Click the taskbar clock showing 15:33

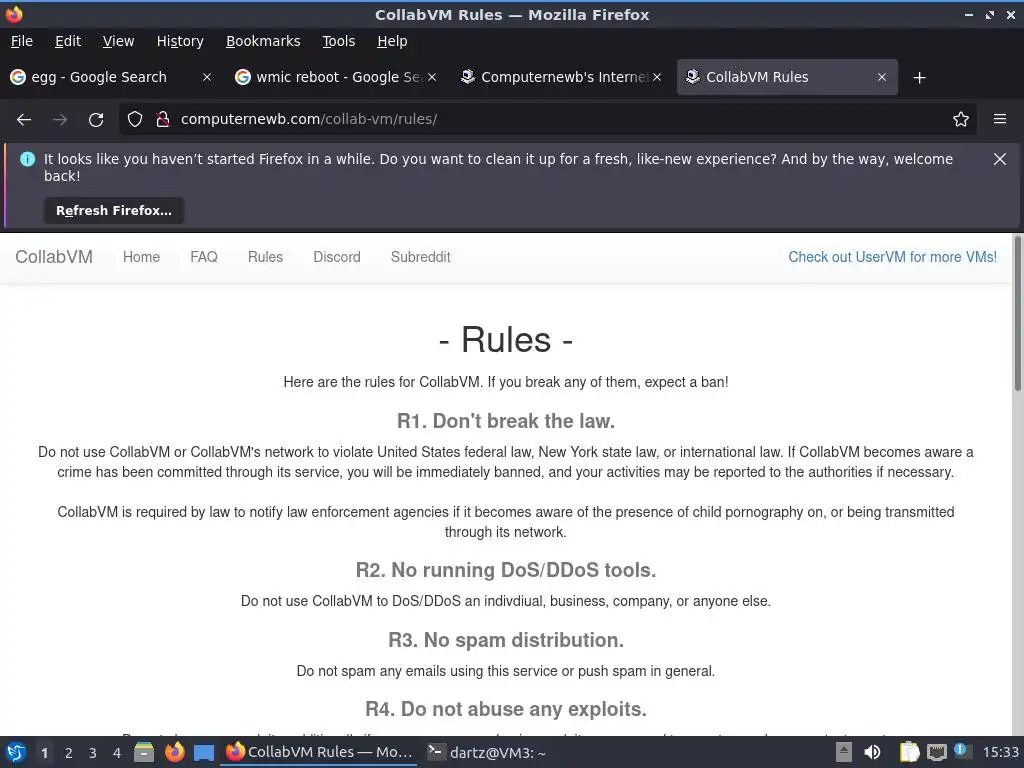pos(1000,753)
